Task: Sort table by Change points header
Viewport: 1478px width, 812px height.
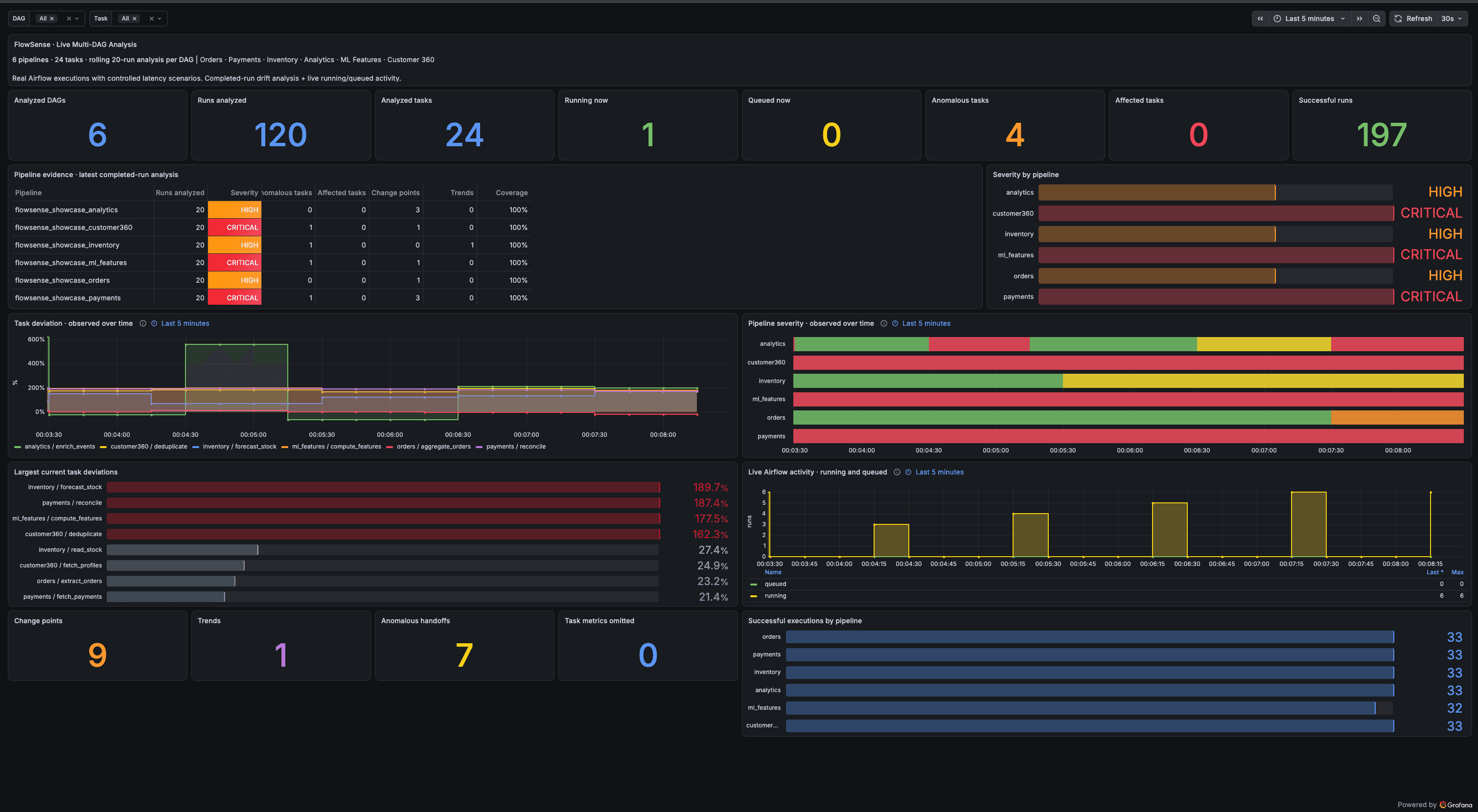Action: coord(395,193)
